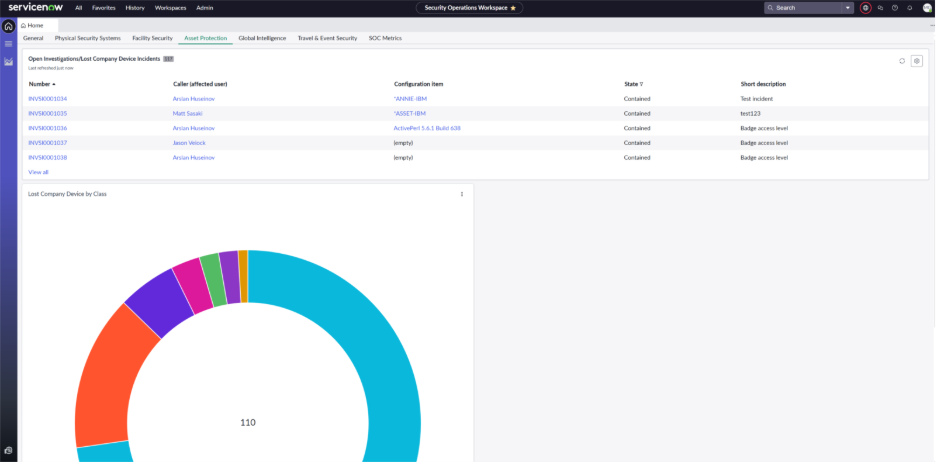Switch to the General tab
This screenshot has width=936, height=462.
(33, 38)
